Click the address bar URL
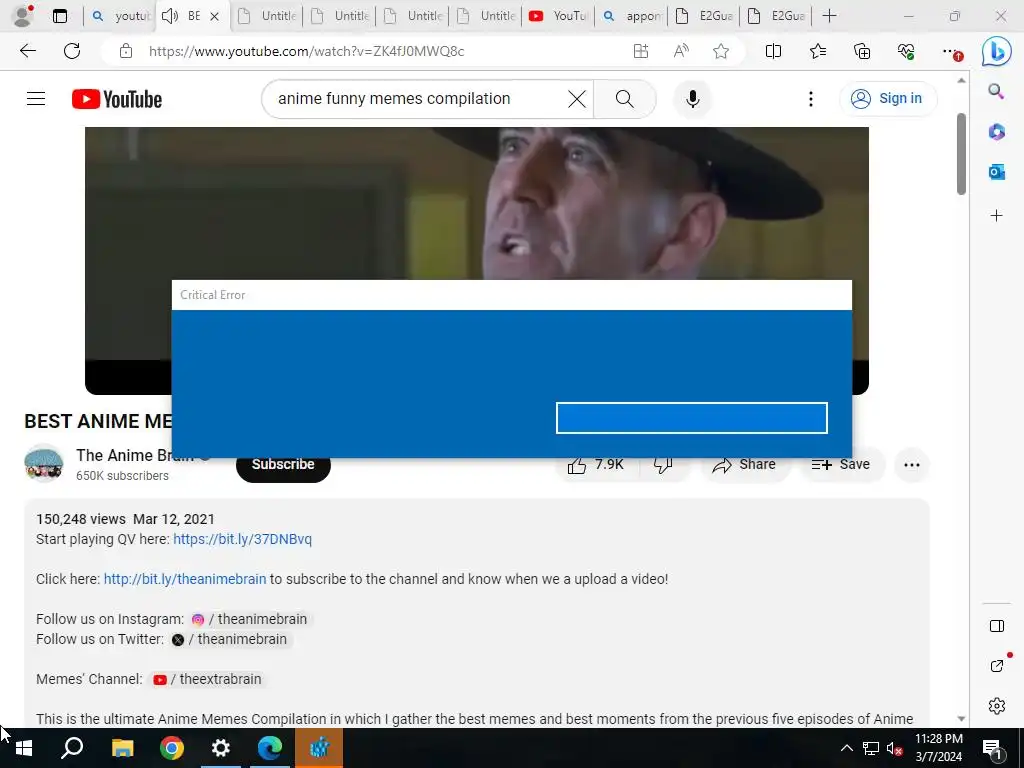 (x=306, y=52)
